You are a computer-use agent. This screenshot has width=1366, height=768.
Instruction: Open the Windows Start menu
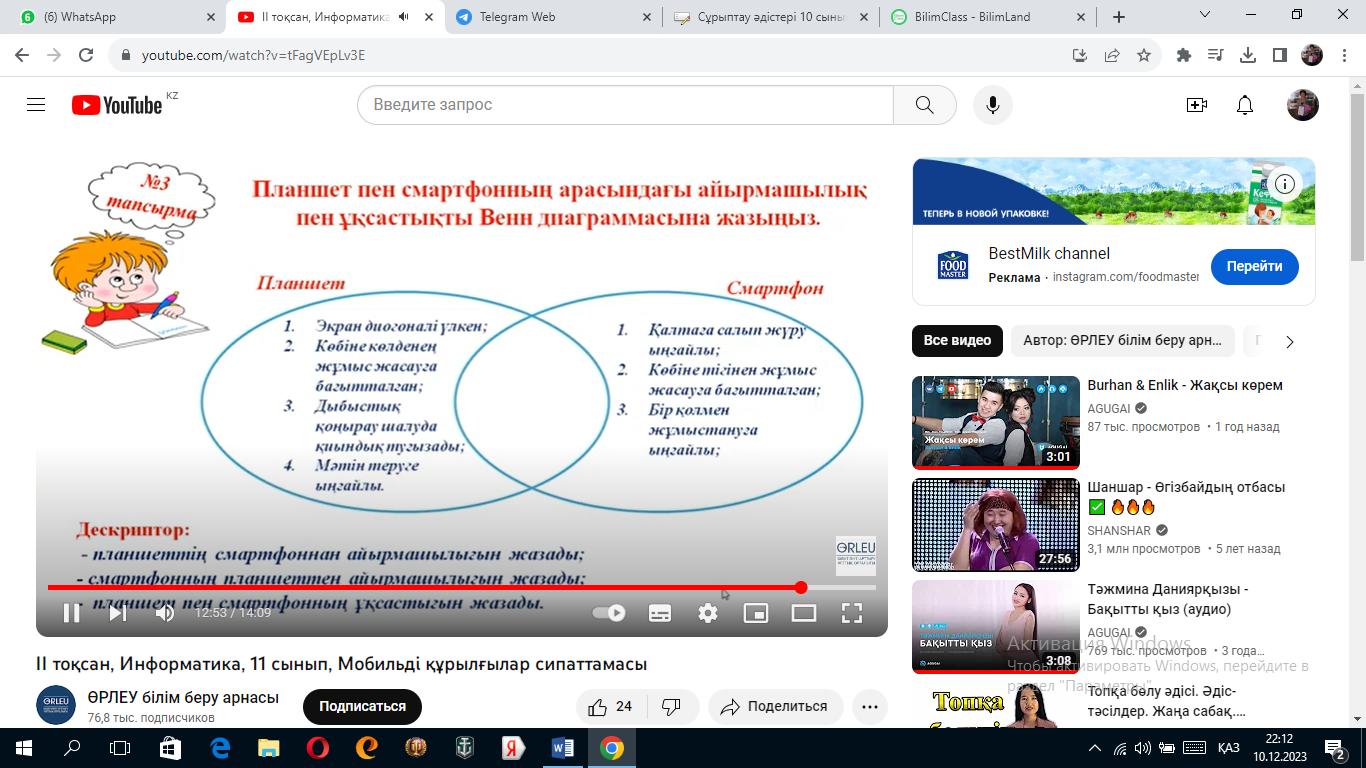click(x=24, y=748)
